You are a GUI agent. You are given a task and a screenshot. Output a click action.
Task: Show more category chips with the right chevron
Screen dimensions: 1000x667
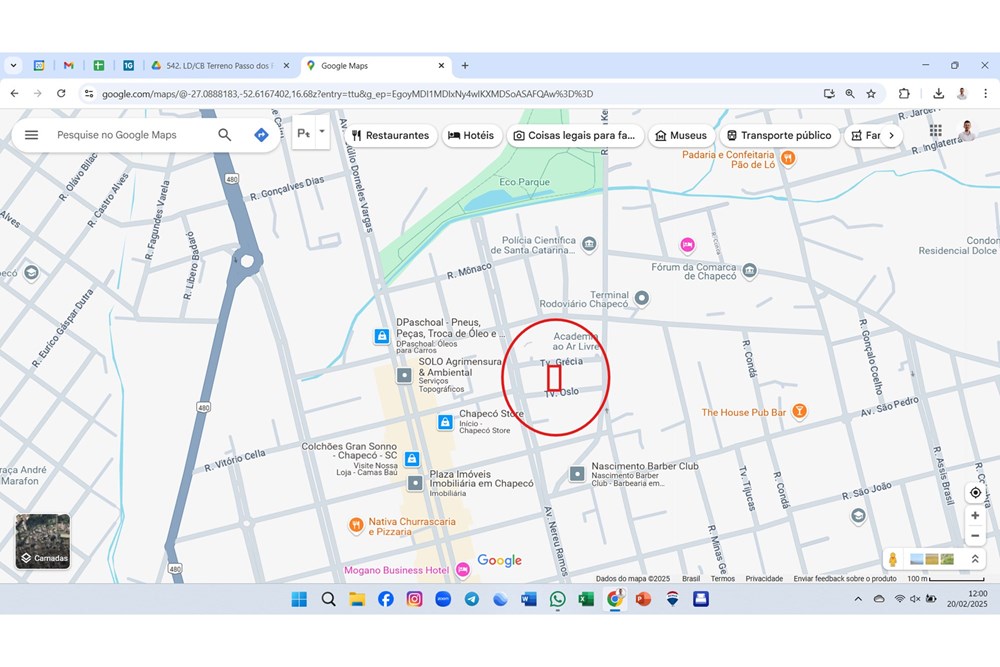(892, 136)
